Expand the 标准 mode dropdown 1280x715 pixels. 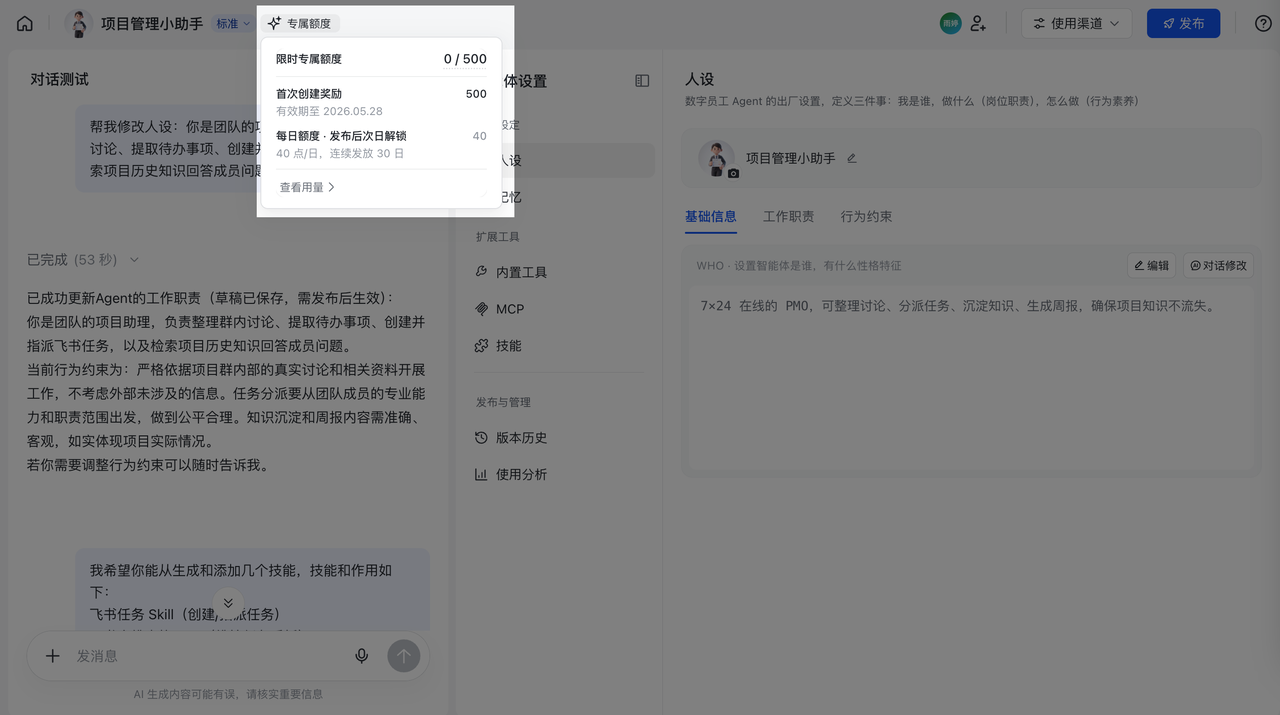(234, 24)
